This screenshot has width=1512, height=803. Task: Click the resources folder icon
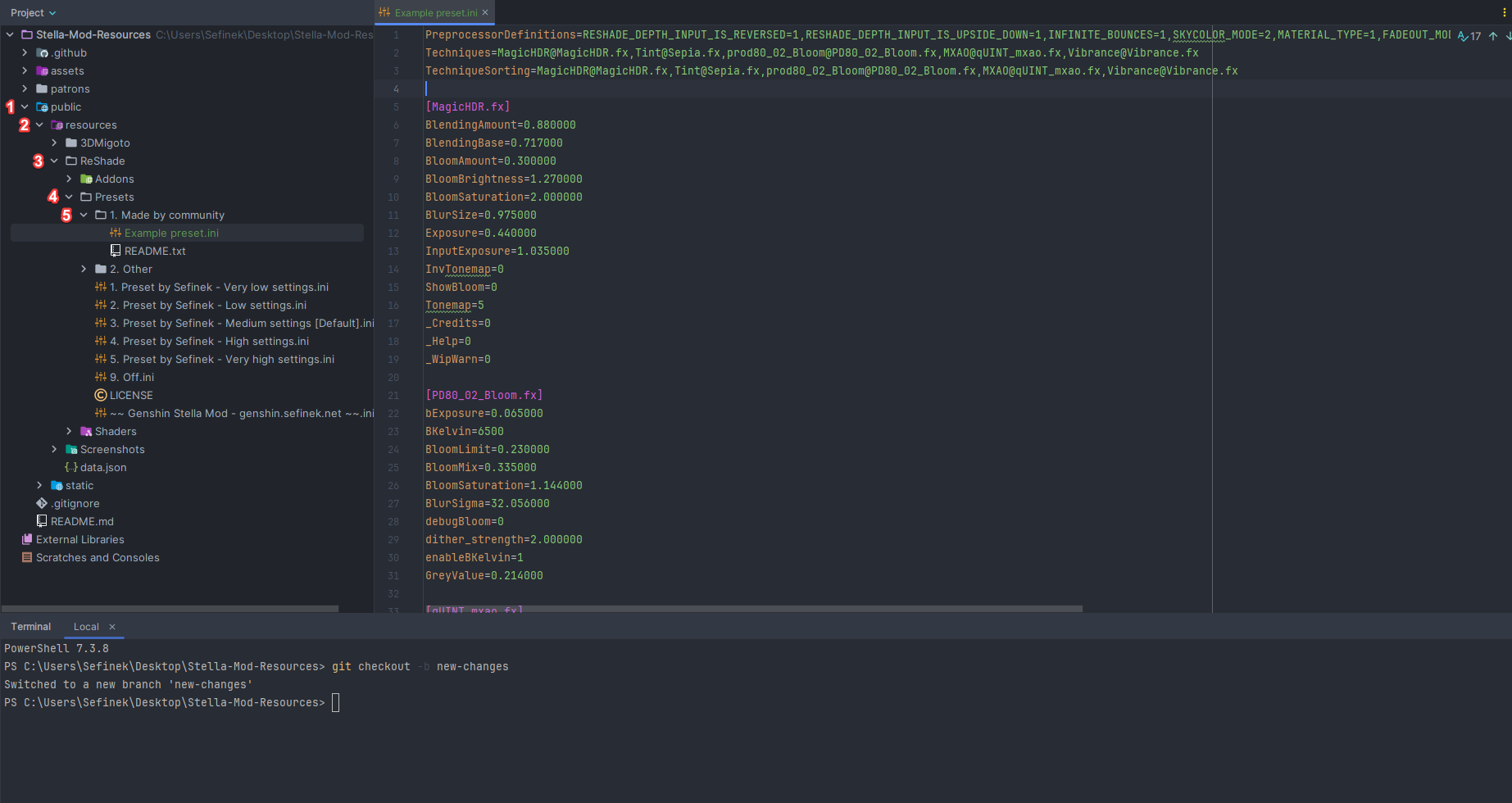(x=57, y=125)
